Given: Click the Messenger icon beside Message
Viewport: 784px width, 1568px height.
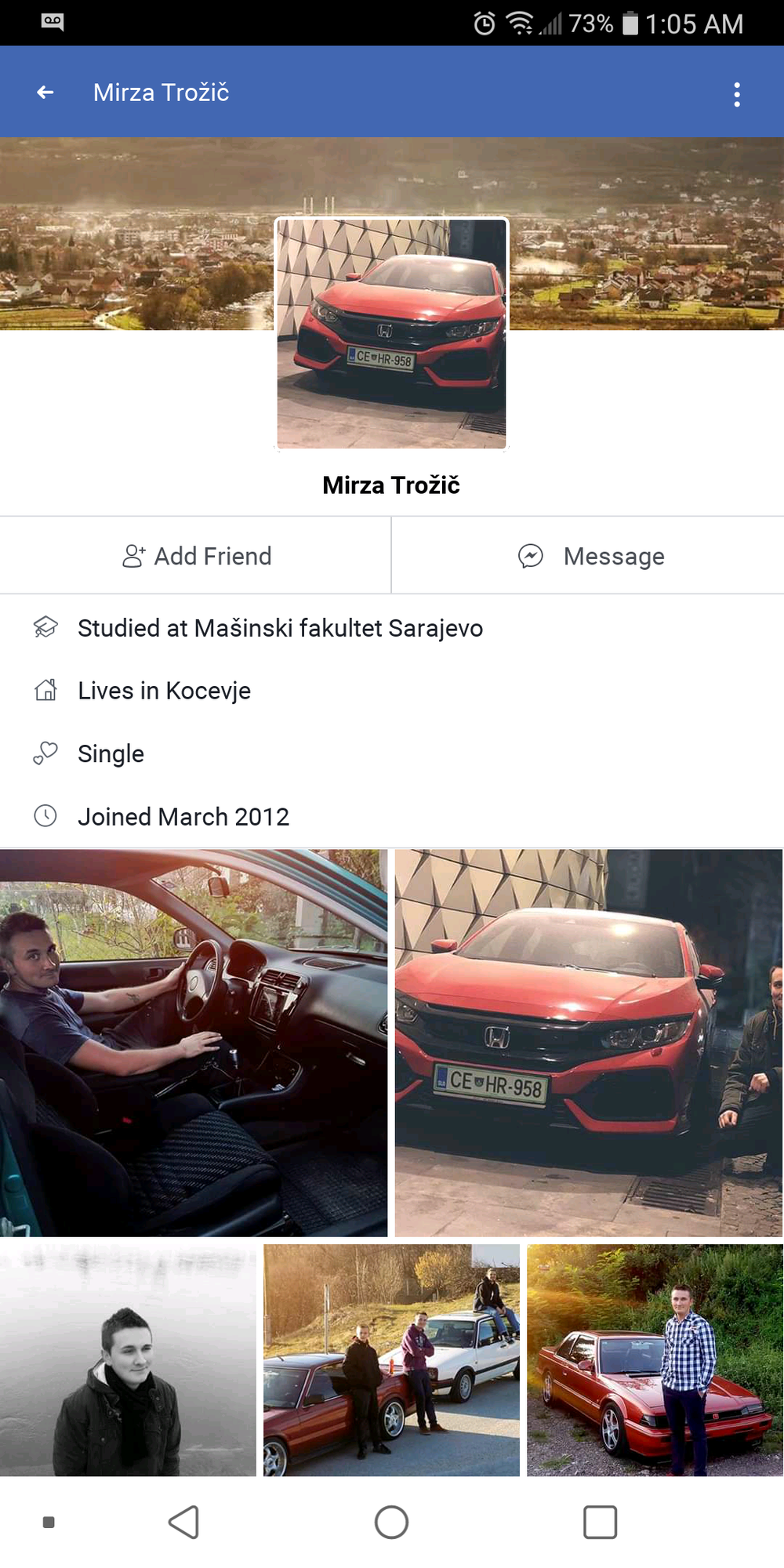Looking at the screenshot, I should (x=531, y=556).
